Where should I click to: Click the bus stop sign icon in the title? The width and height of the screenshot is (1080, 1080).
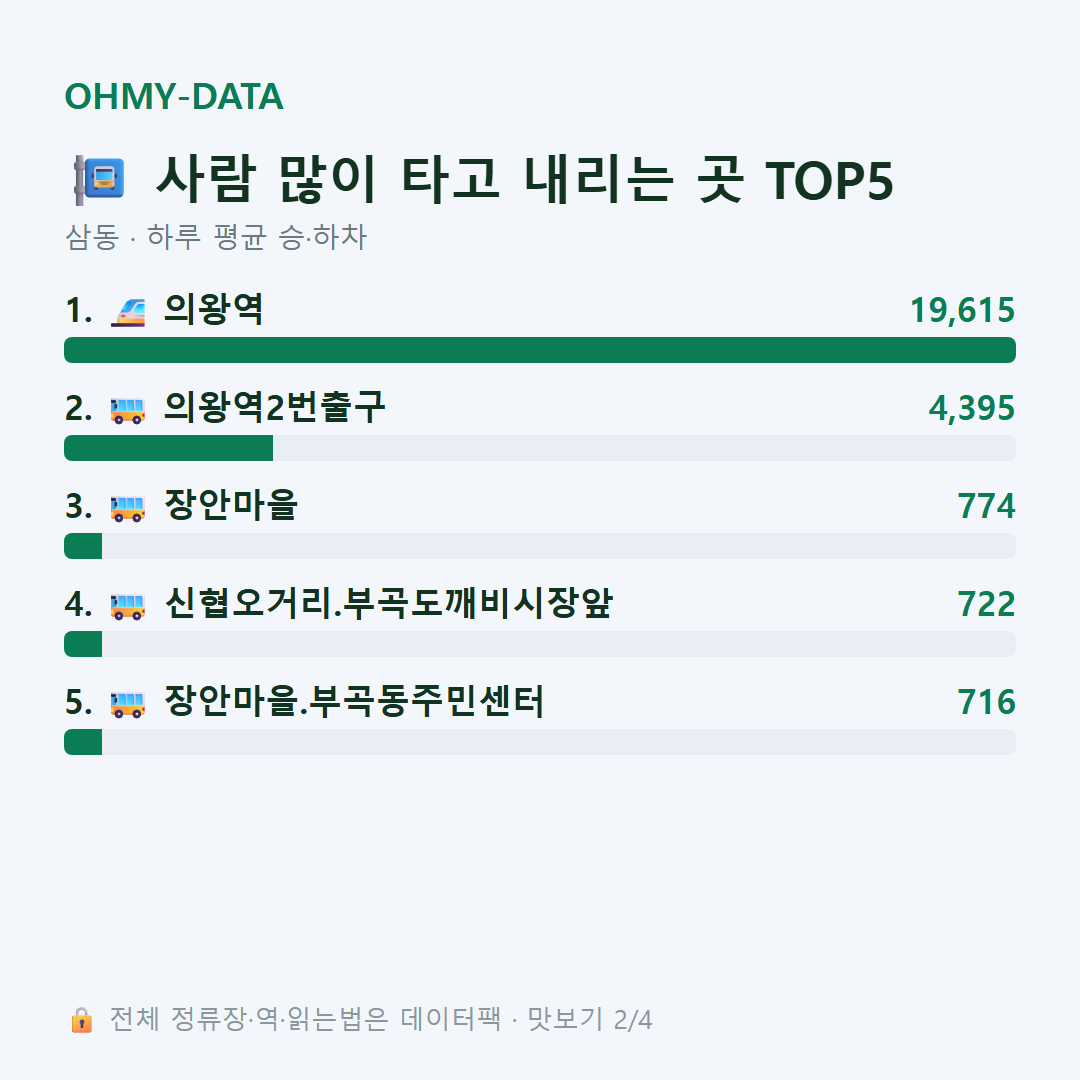(x=99, y=180)
